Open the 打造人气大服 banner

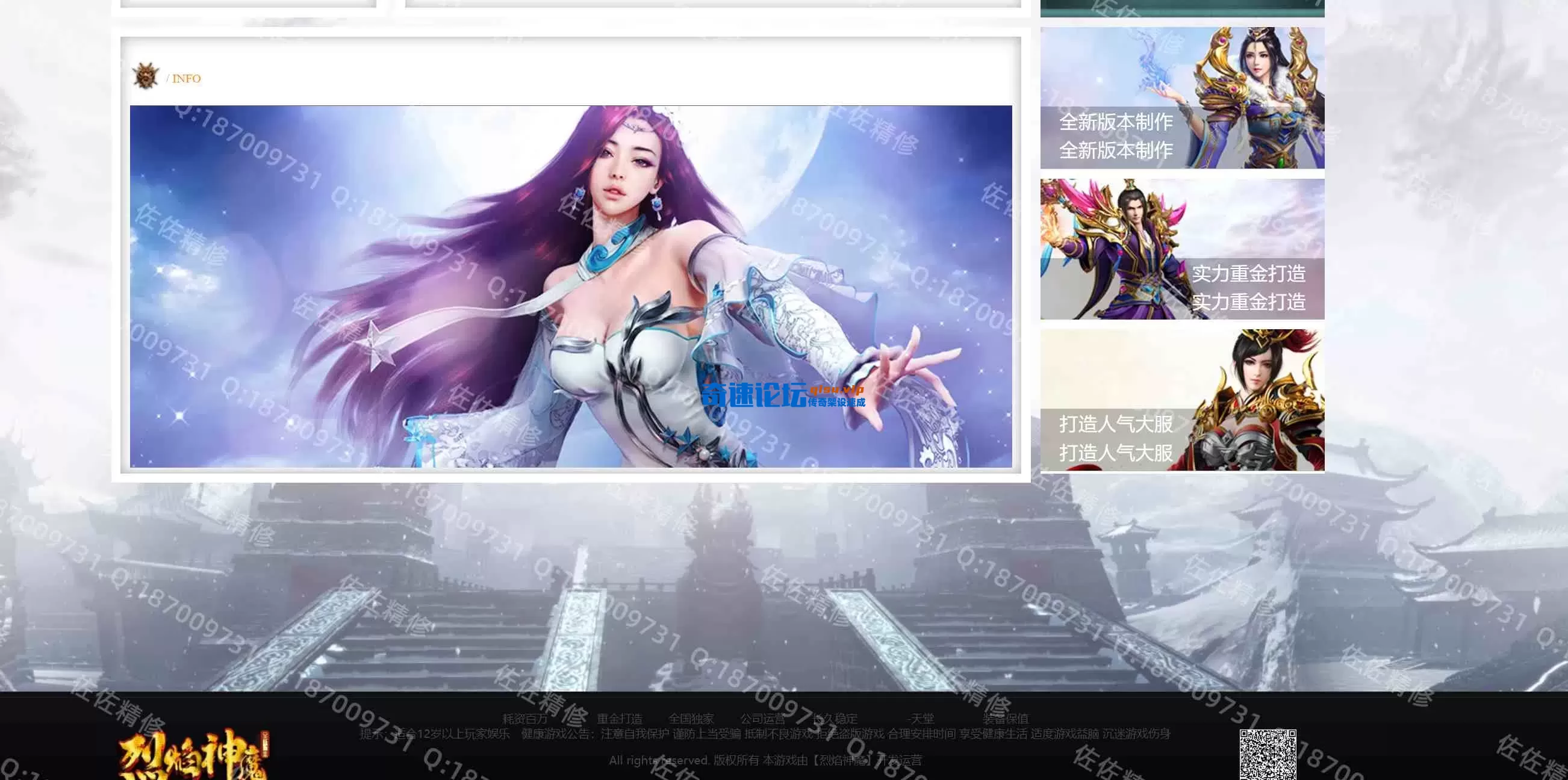tap(1181, 400)
